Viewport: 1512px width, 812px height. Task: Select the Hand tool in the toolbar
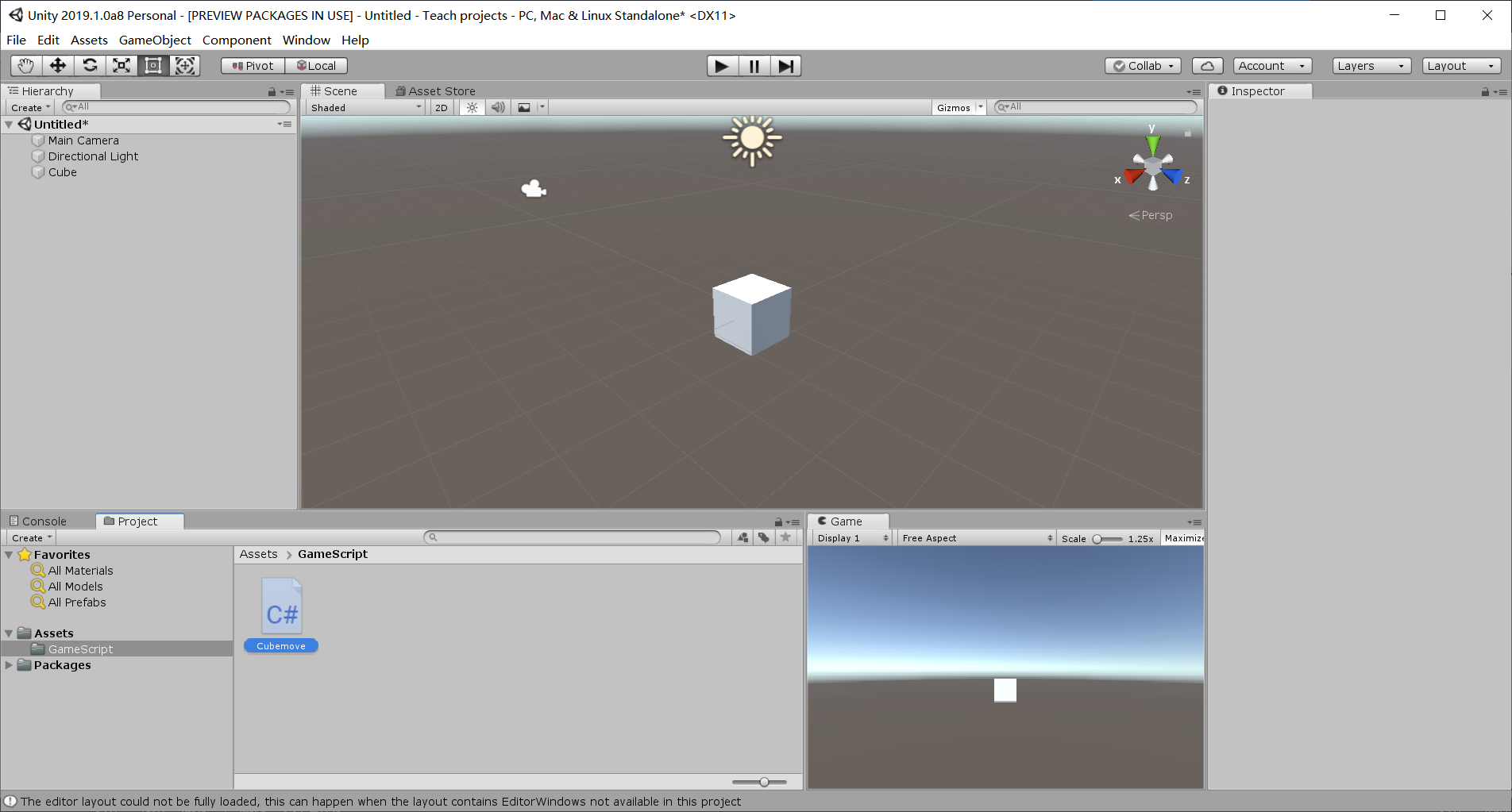25,66
